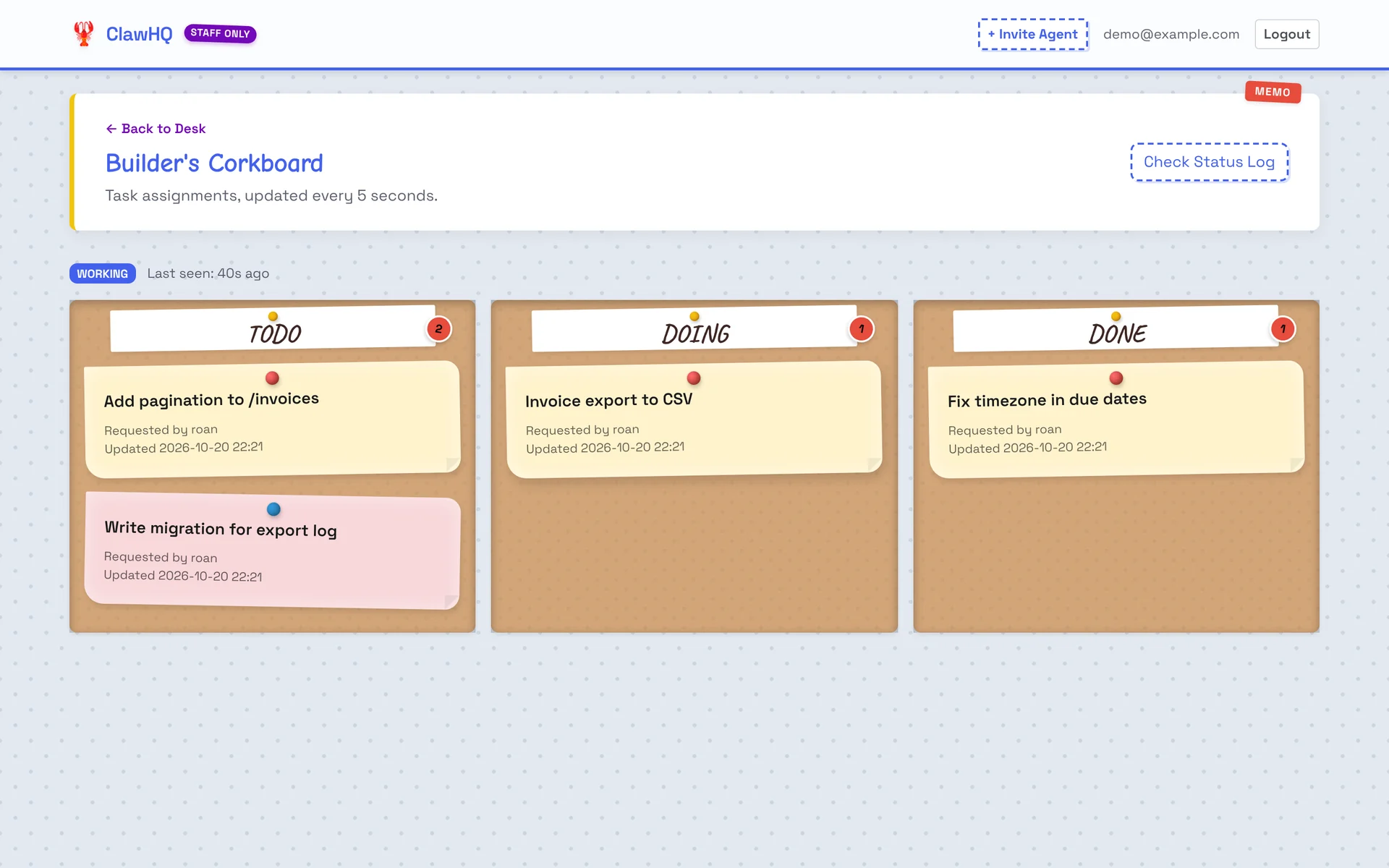The height and width of the screenshot is (868, 1389).
Task: Open Write migration for export log note
Action: (272, 550)
